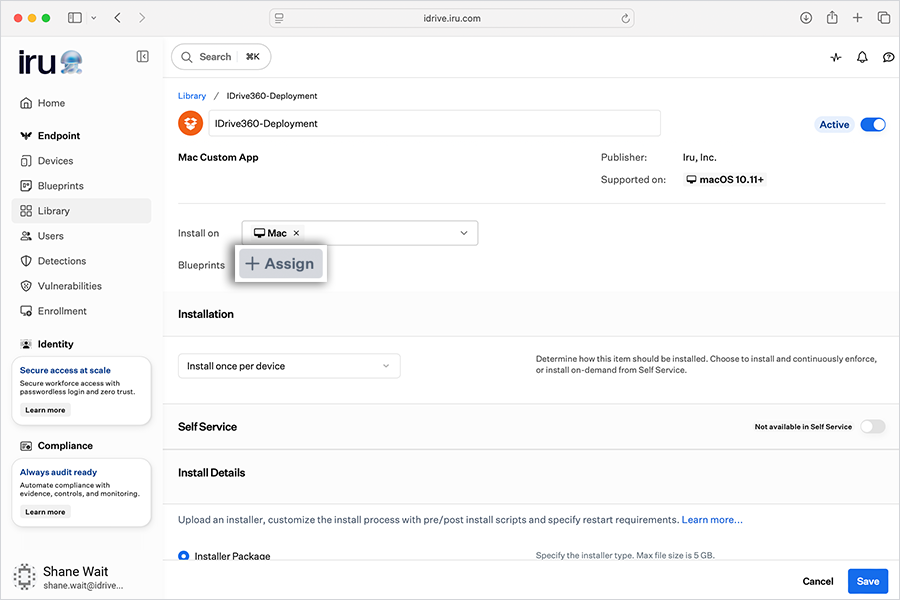Image resolution: width=900 pixels, height=600 pixels.
Task: Click the Installation section heading
Action: click(x=205, y=314)
